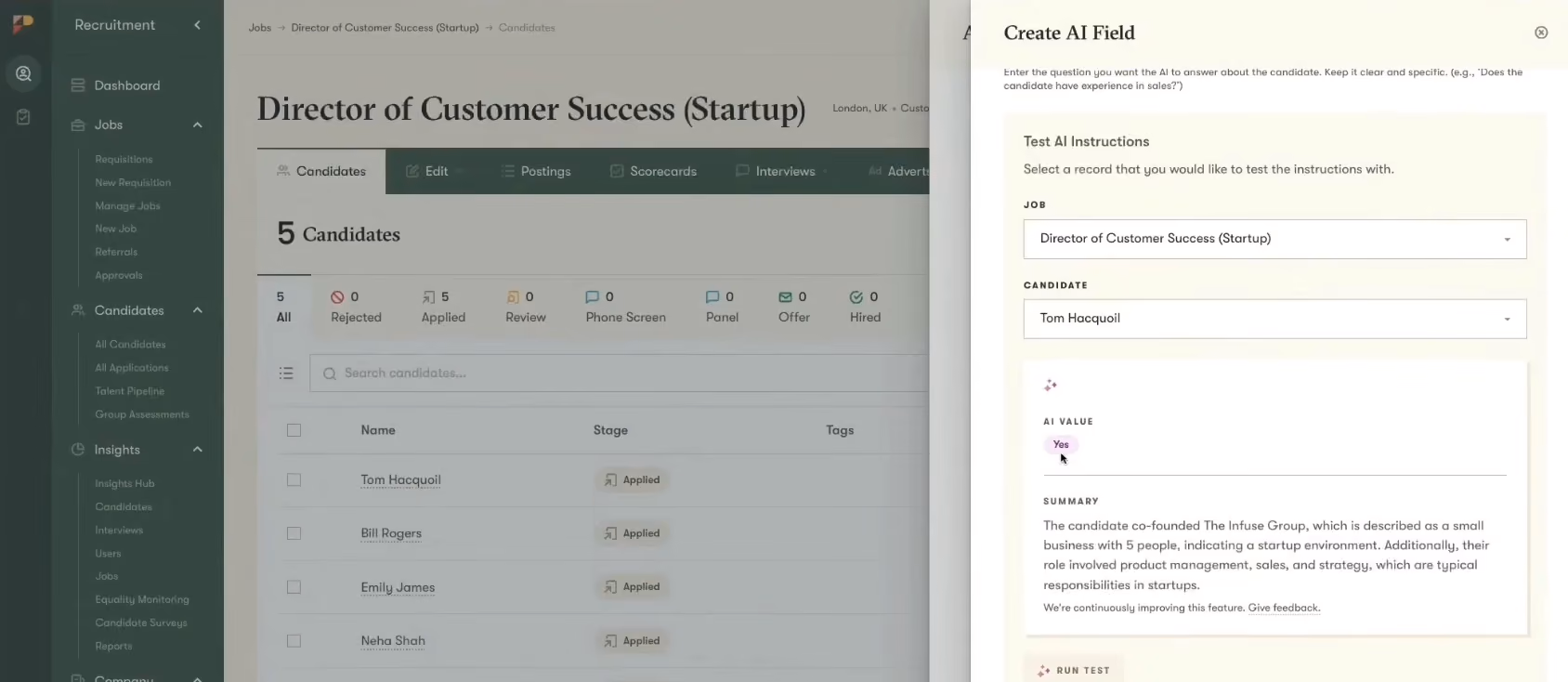Toggle the select-all candidates checkbox
The image size is (1568, 682).
coord(294,430)
